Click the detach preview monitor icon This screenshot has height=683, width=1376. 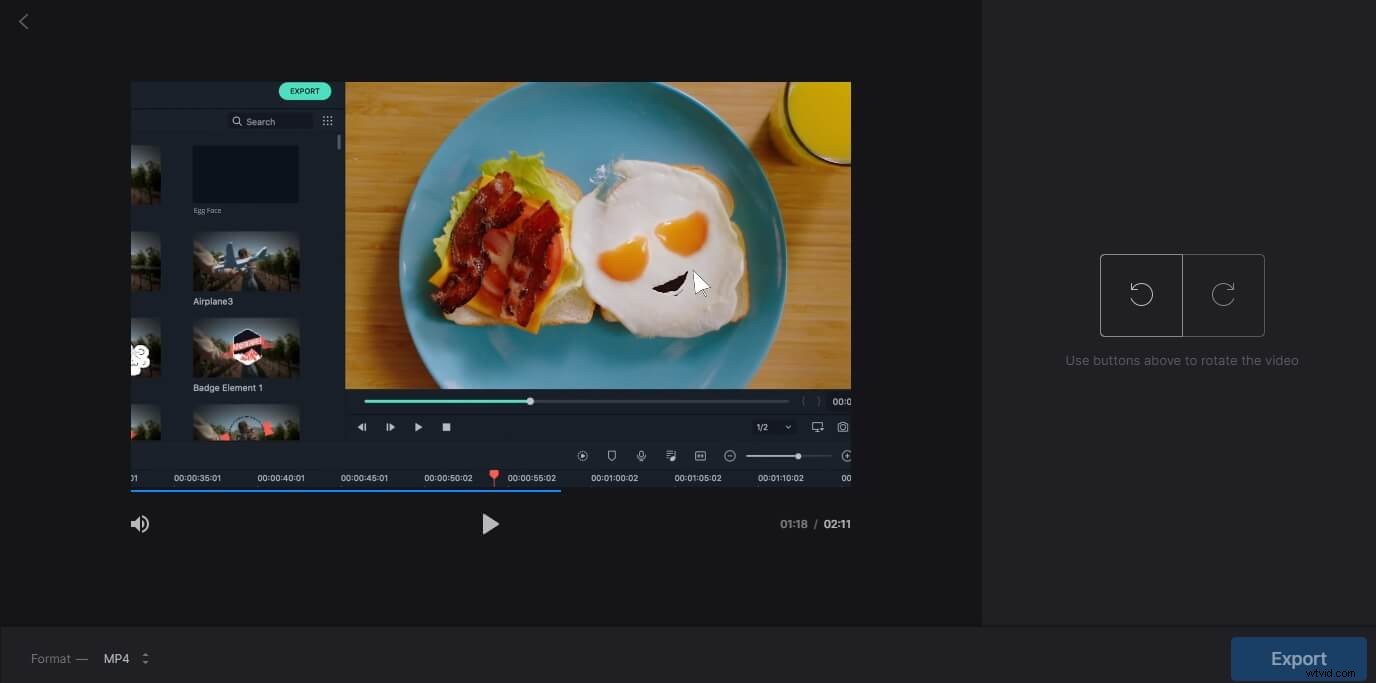817,427
